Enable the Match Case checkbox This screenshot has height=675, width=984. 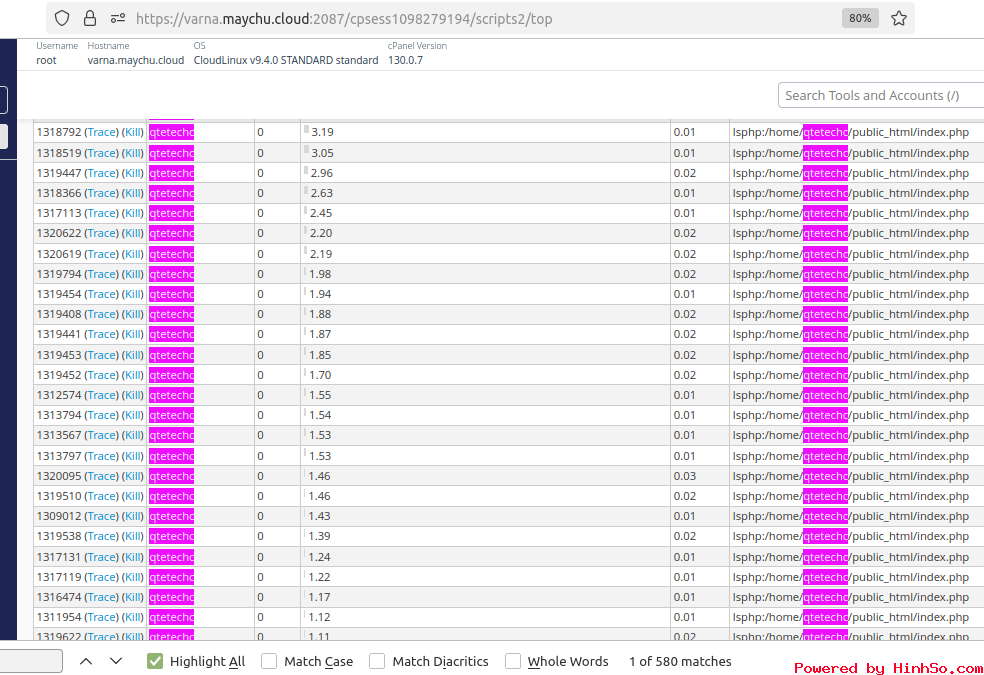pyautogui.click(x=269, y=661)
